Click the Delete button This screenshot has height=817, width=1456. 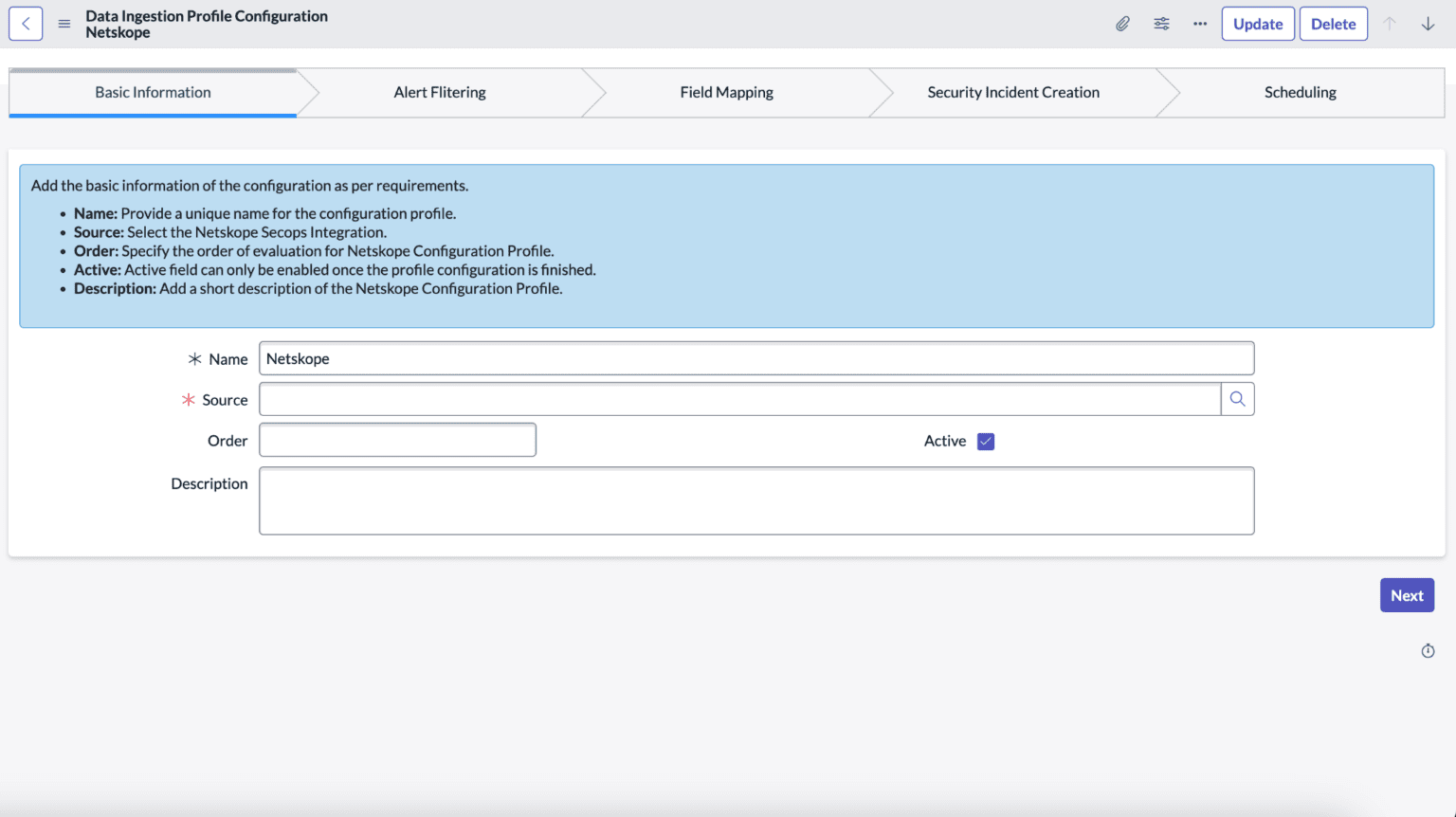pos(1333,23)
